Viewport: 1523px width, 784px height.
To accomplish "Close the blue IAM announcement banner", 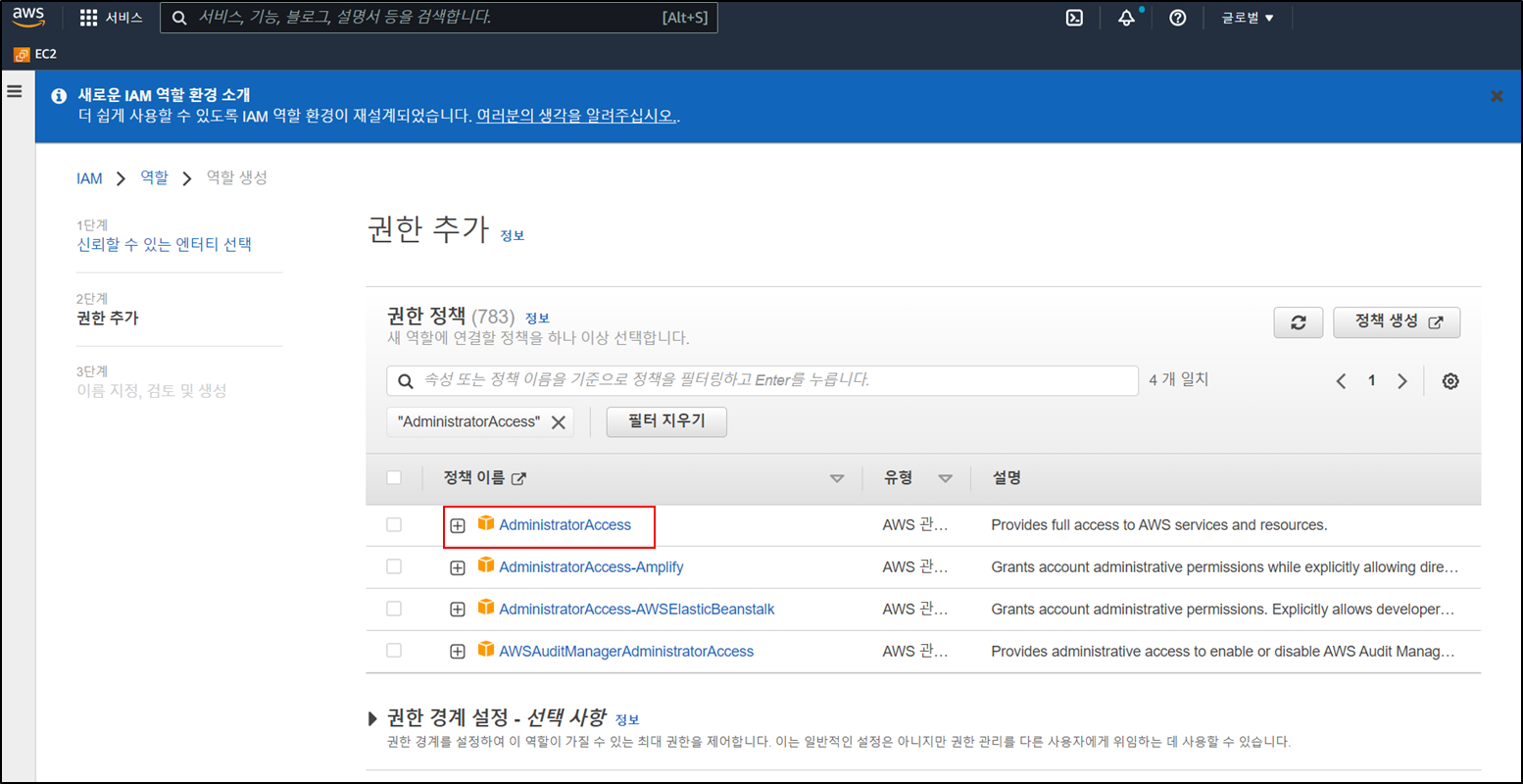I will click(x=1497, y=96).
